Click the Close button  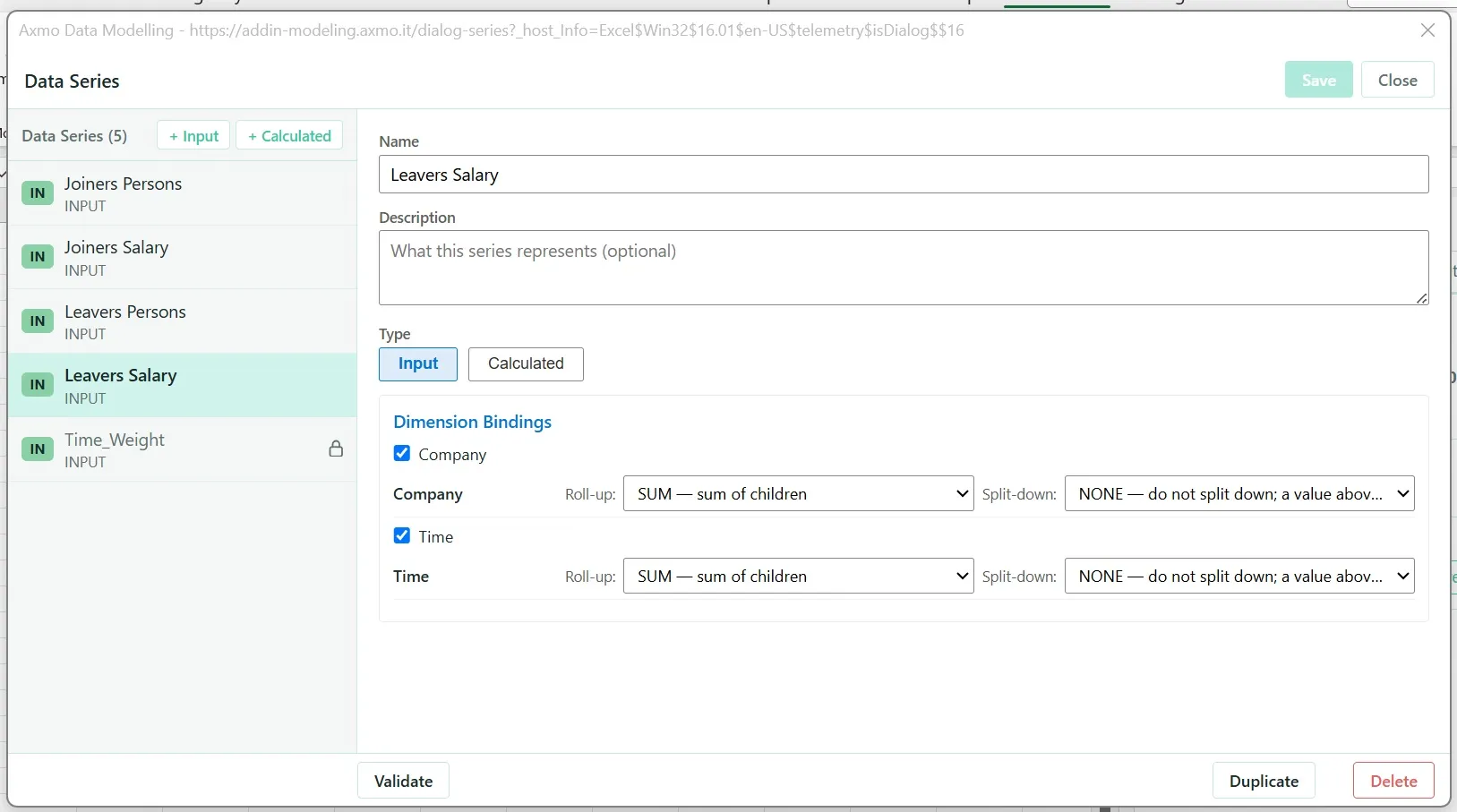1398,80
